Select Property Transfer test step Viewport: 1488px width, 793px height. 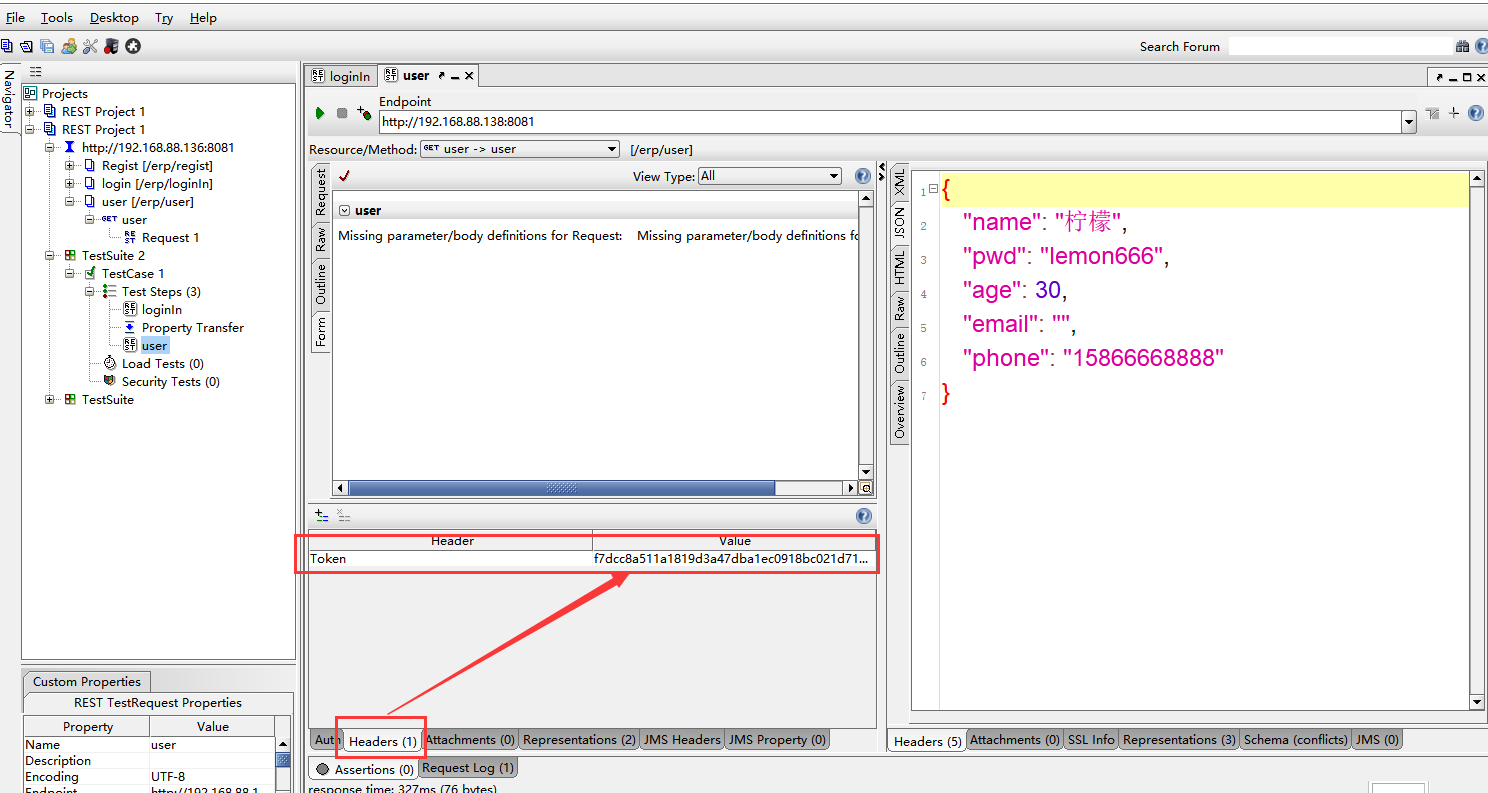(x=192, y=328)
